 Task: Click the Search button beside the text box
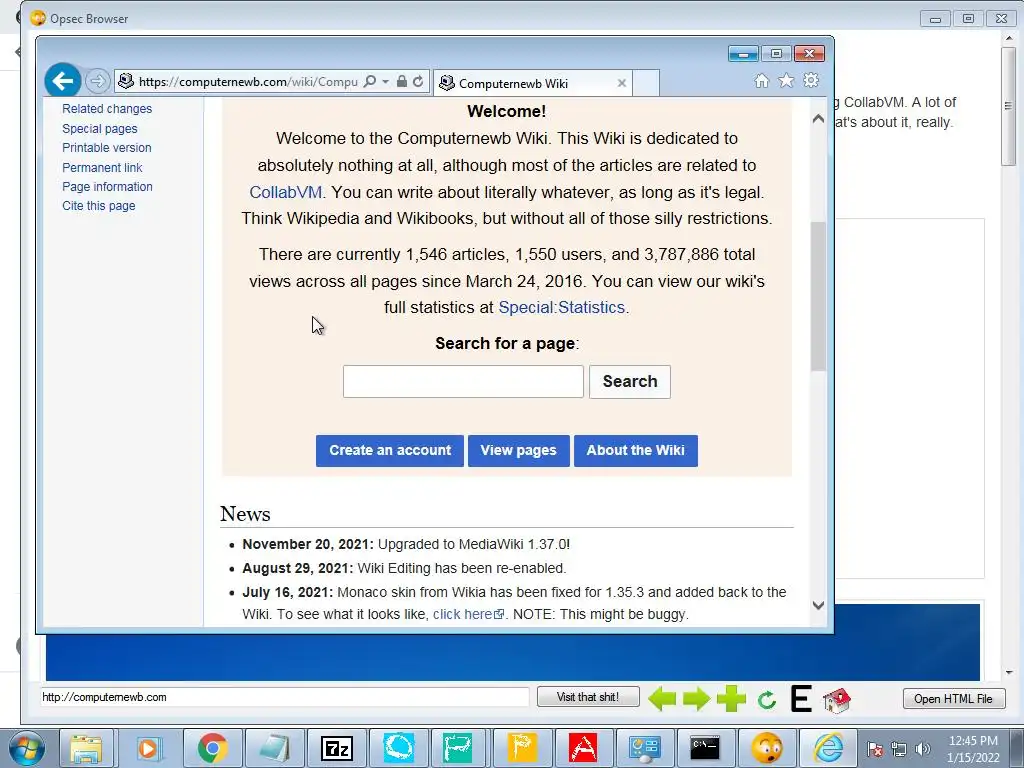click(630, 381)
